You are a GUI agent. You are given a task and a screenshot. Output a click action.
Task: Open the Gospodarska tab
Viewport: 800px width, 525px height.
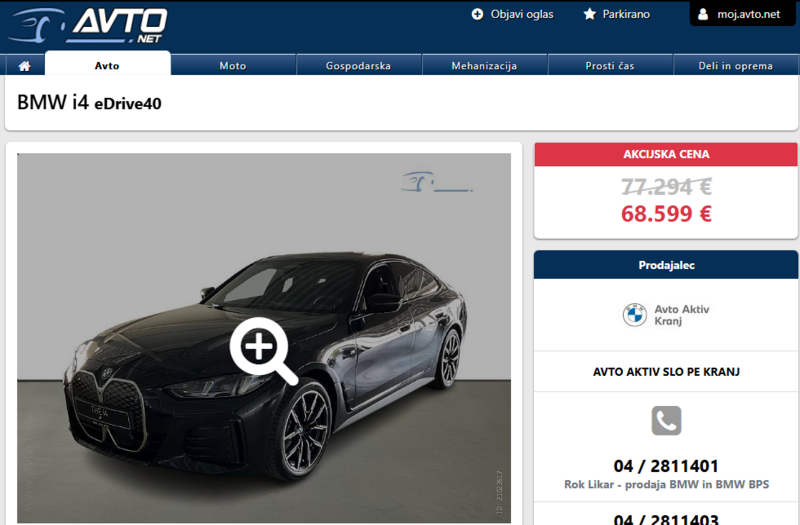click(358, 66)
